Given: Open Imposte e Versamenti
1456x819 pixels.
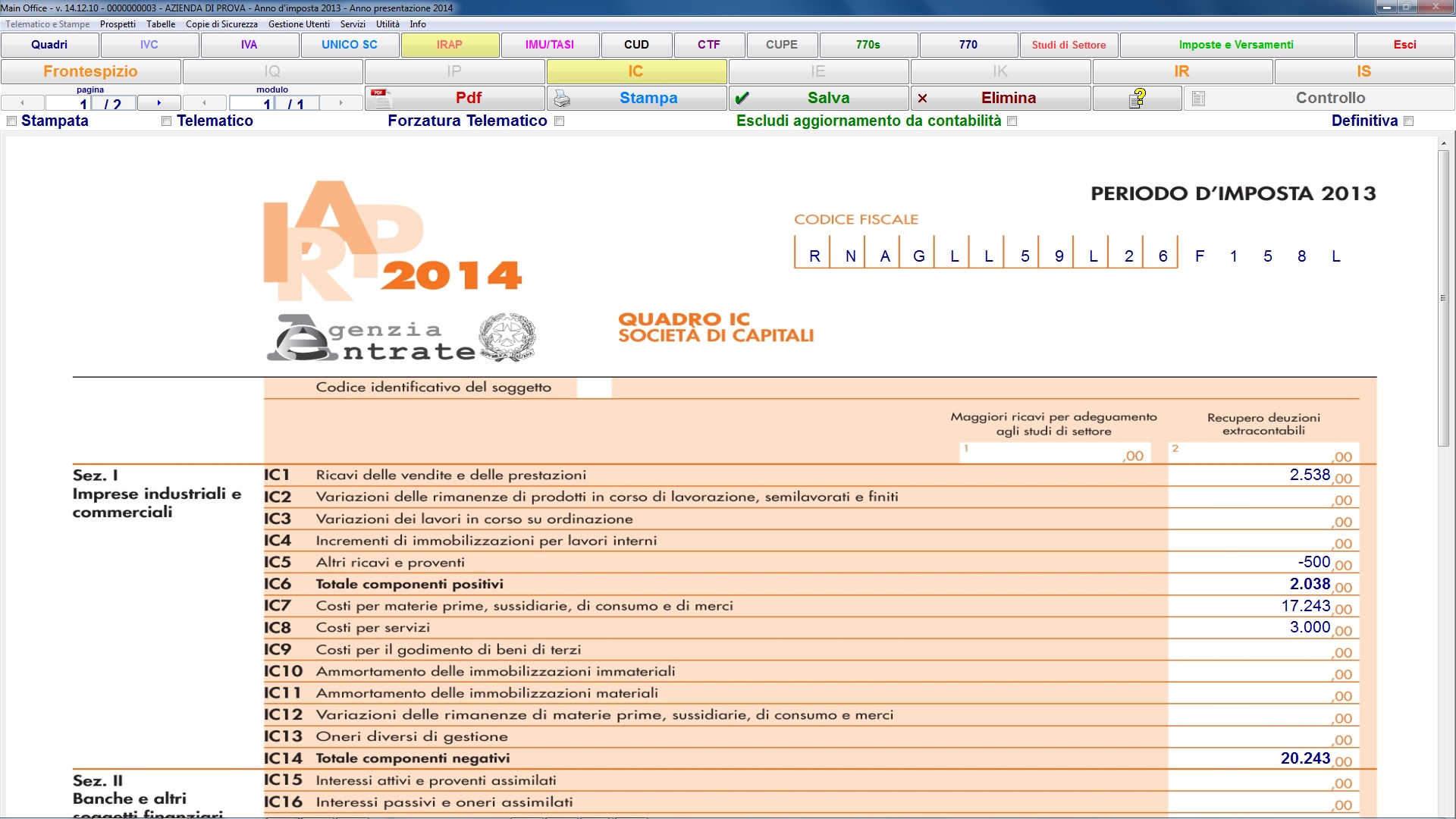Looking at the screenshot, I should tap(1237, 45).
